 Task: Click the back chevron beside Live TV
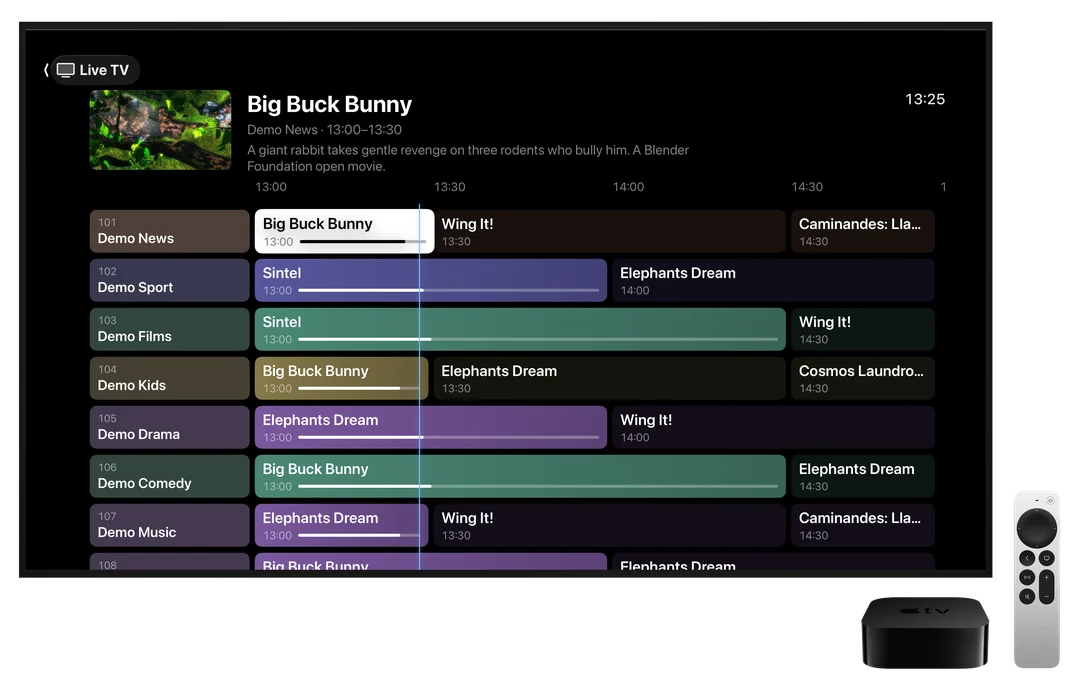46,70
